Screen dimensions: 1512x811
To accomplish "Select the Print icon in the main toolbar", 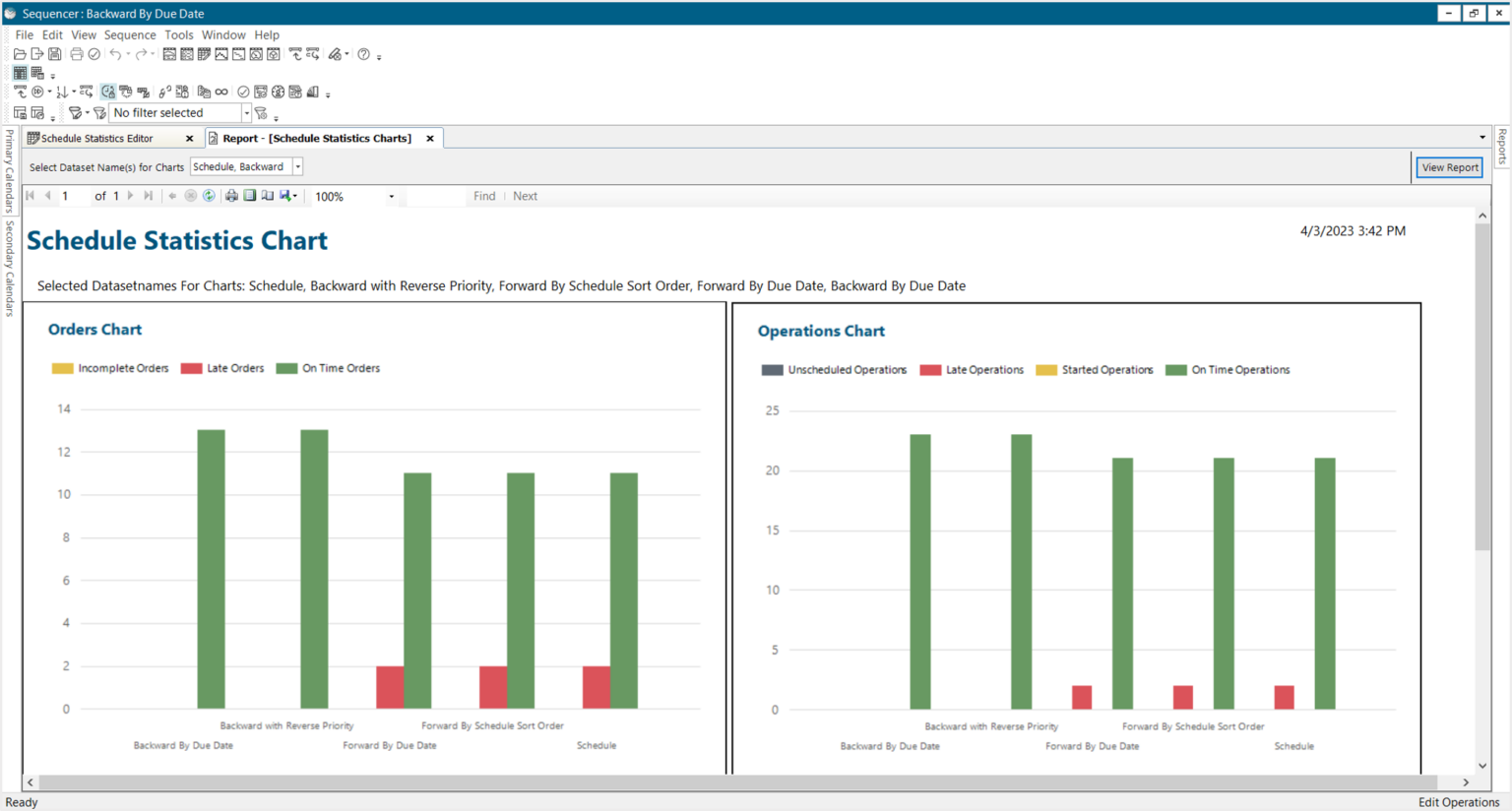I will (x=77, y=54).
